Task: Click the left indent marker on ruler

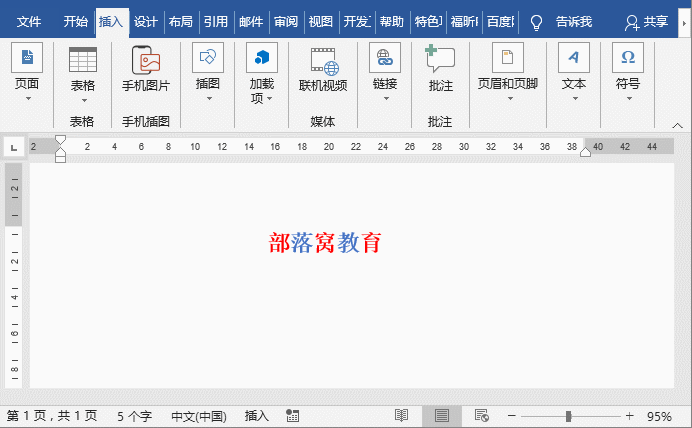Action: [60, 158]
